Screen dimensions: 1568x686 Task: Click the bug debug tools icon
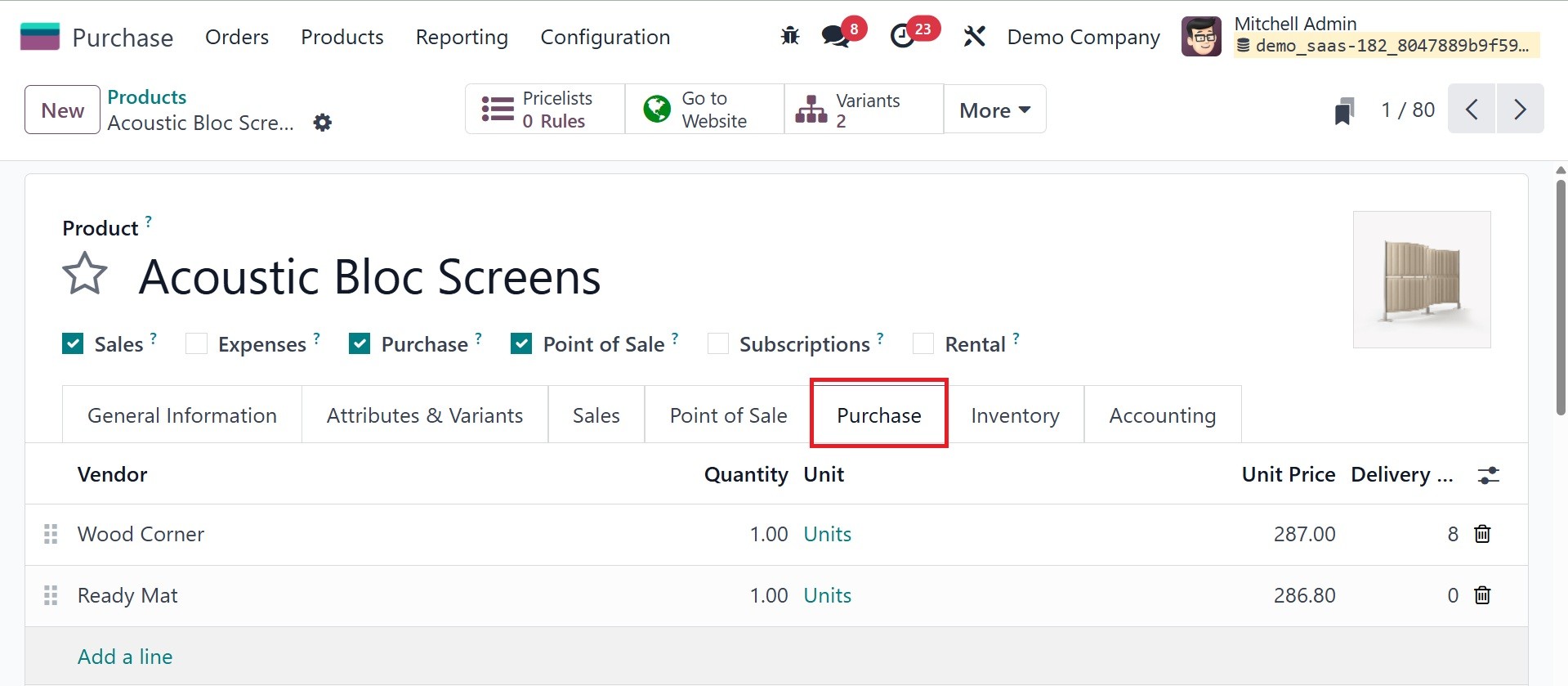click(x=789, y=37)
